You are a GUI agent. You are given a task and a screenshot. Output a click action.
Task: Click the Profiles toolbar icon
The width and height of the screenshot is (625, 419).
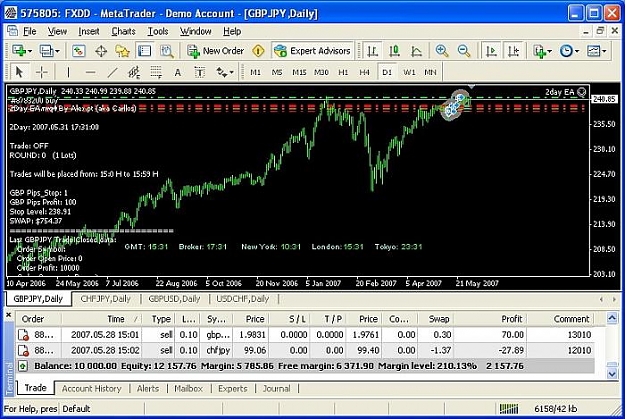(46, 51)
